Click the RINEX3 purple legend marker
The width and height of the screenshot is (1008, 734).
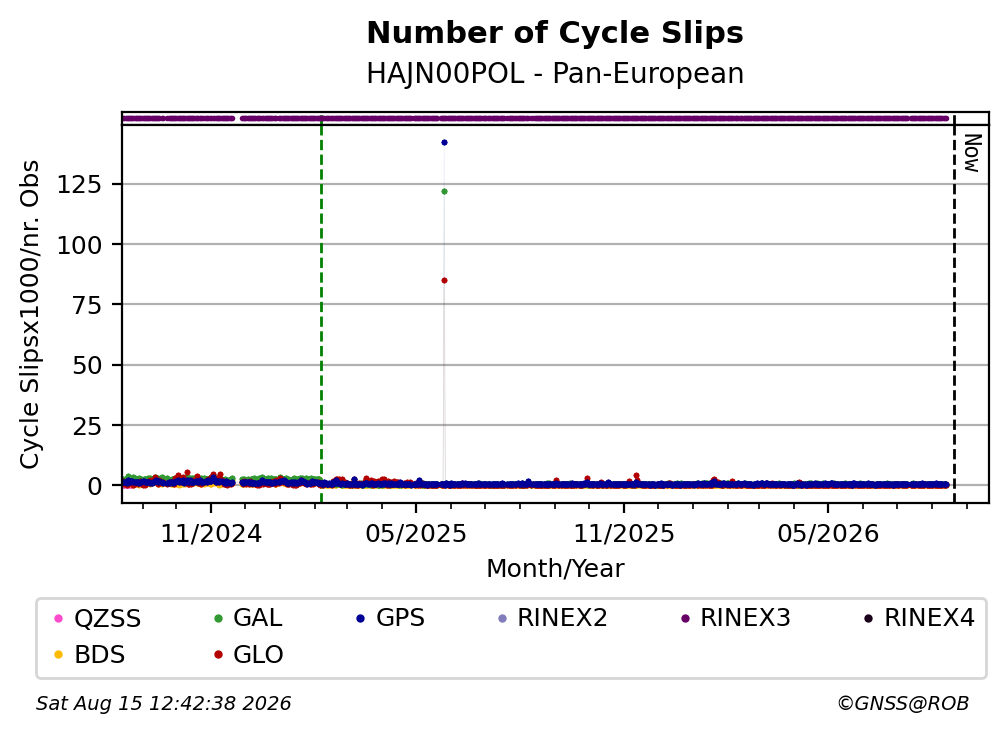pos(685,618)
